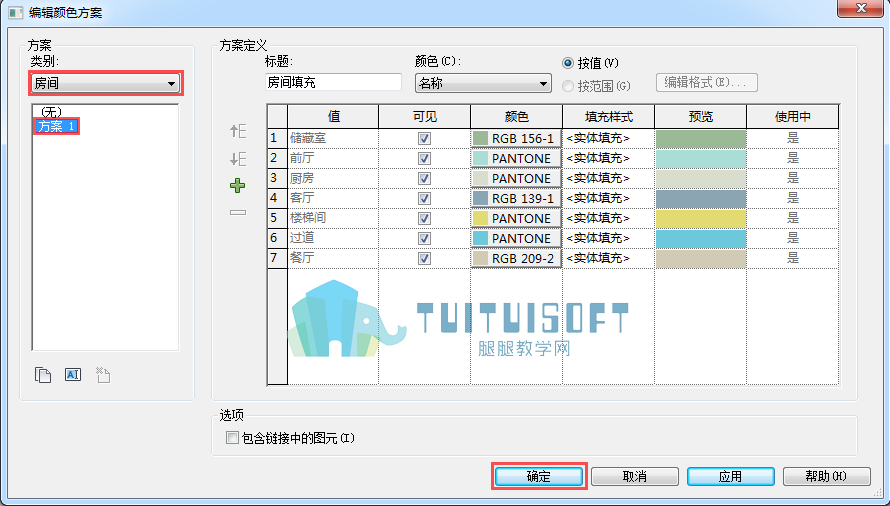This screenshot has width=890, height=506.
Task: Click the 取消 button
Action: click(635, 476)
